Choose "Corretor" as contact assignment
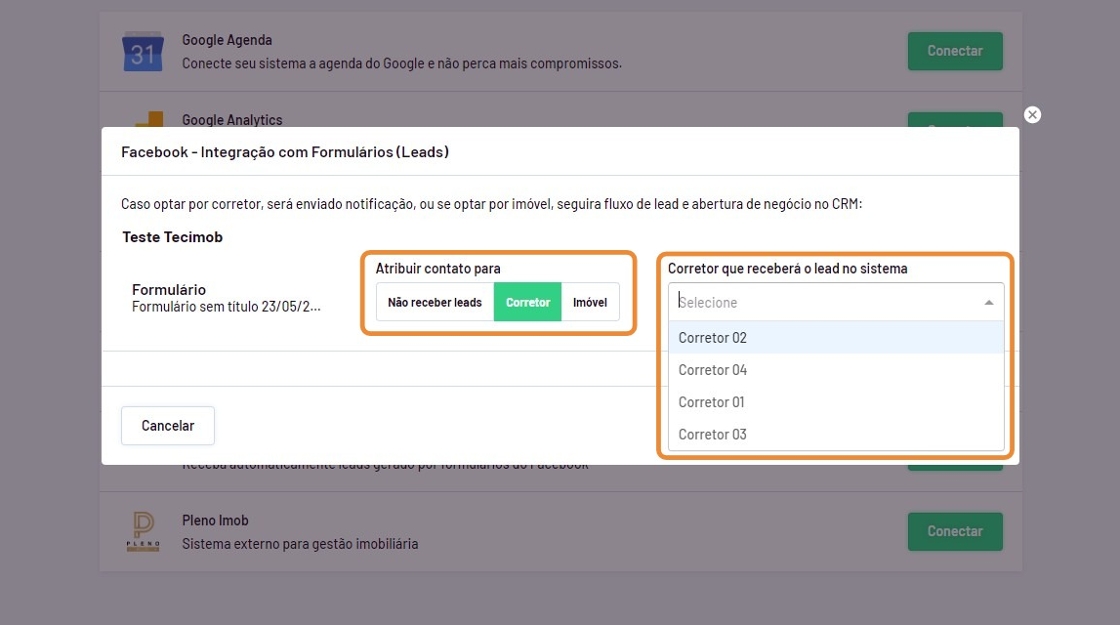Viewport: 1120px width, 625px height. (528, 302)
